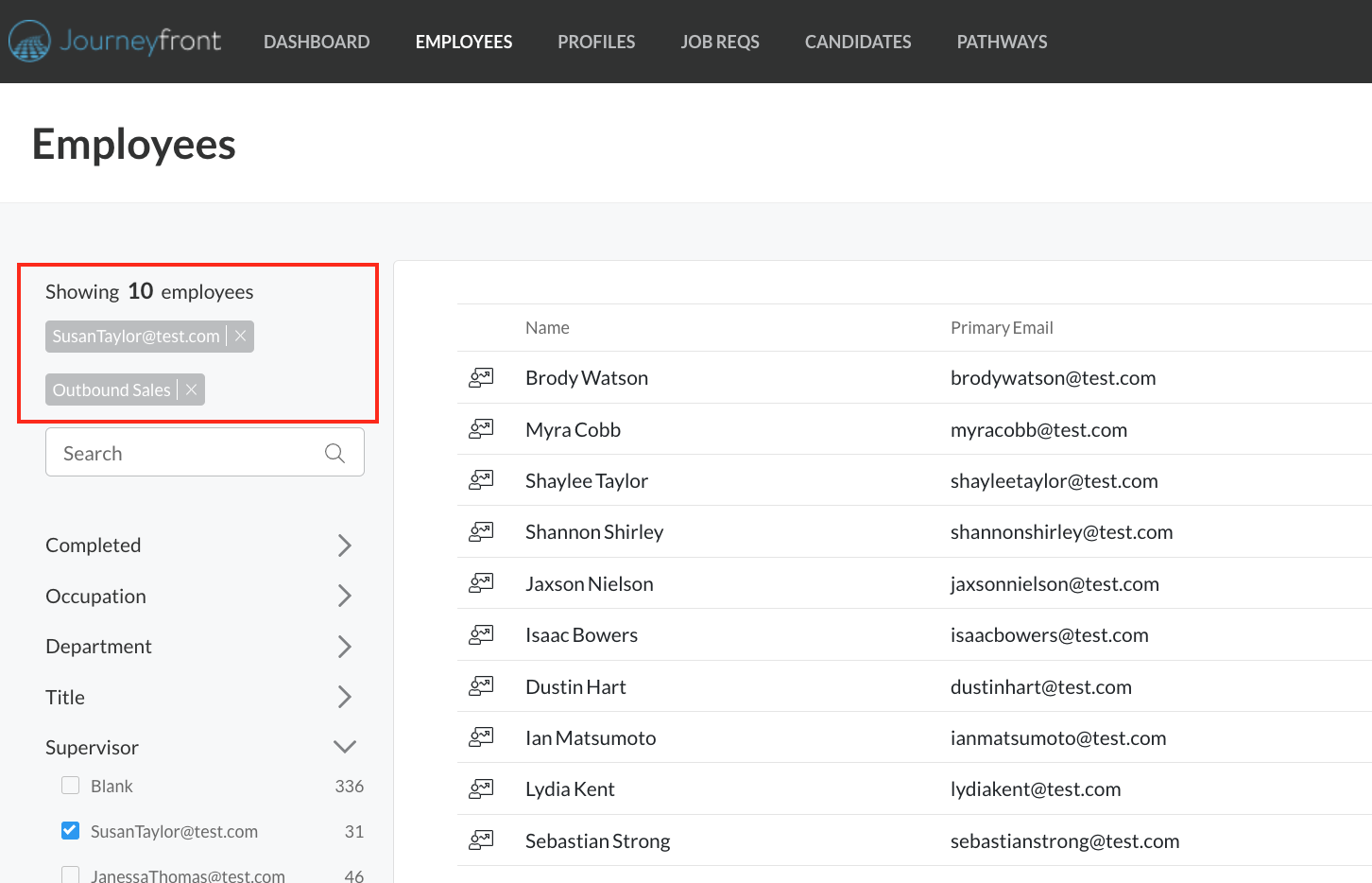Expand the Department filter section
The image size is (1372, 883).
344,647
